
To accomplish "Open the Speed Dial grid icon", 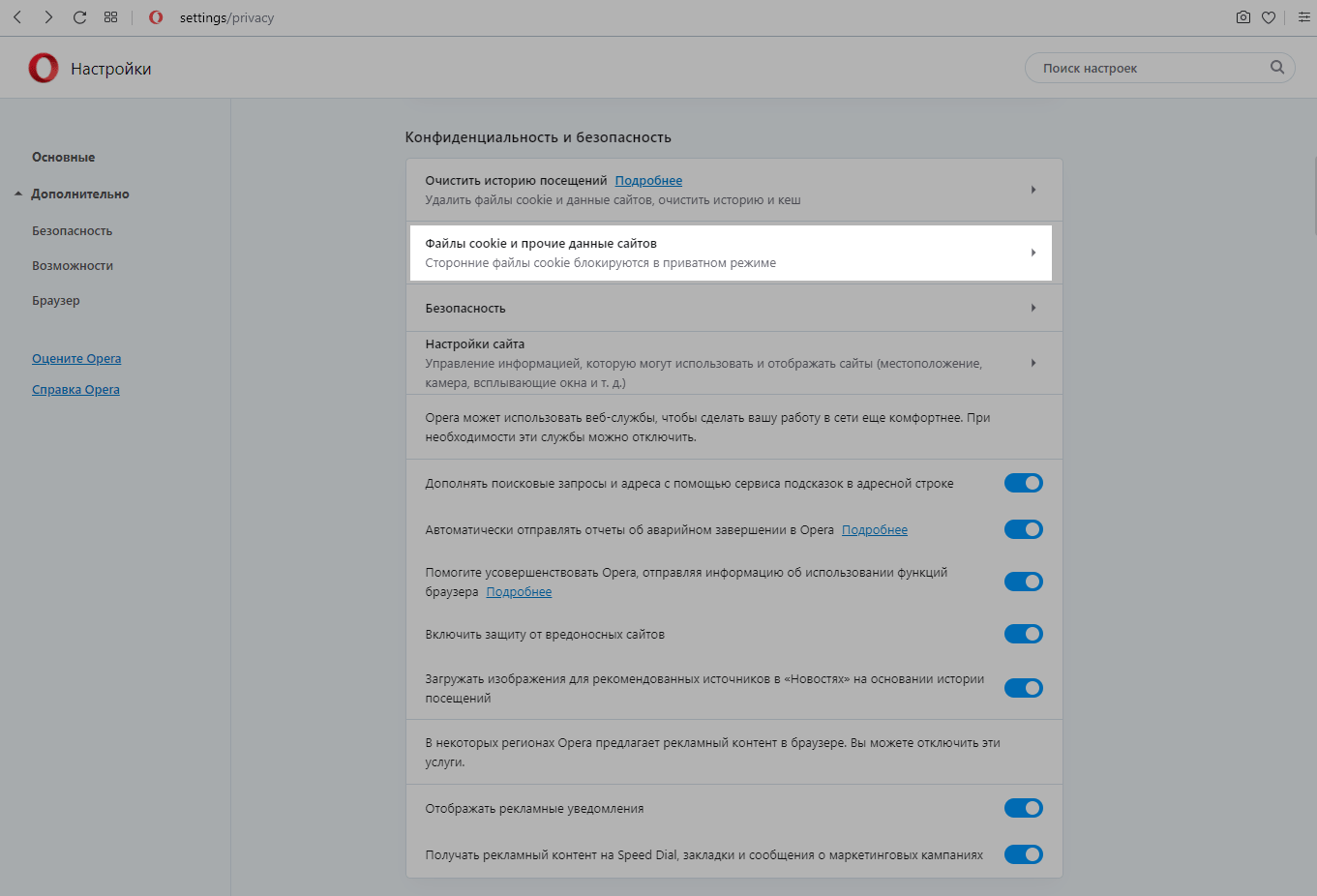I will click(110, 17).
